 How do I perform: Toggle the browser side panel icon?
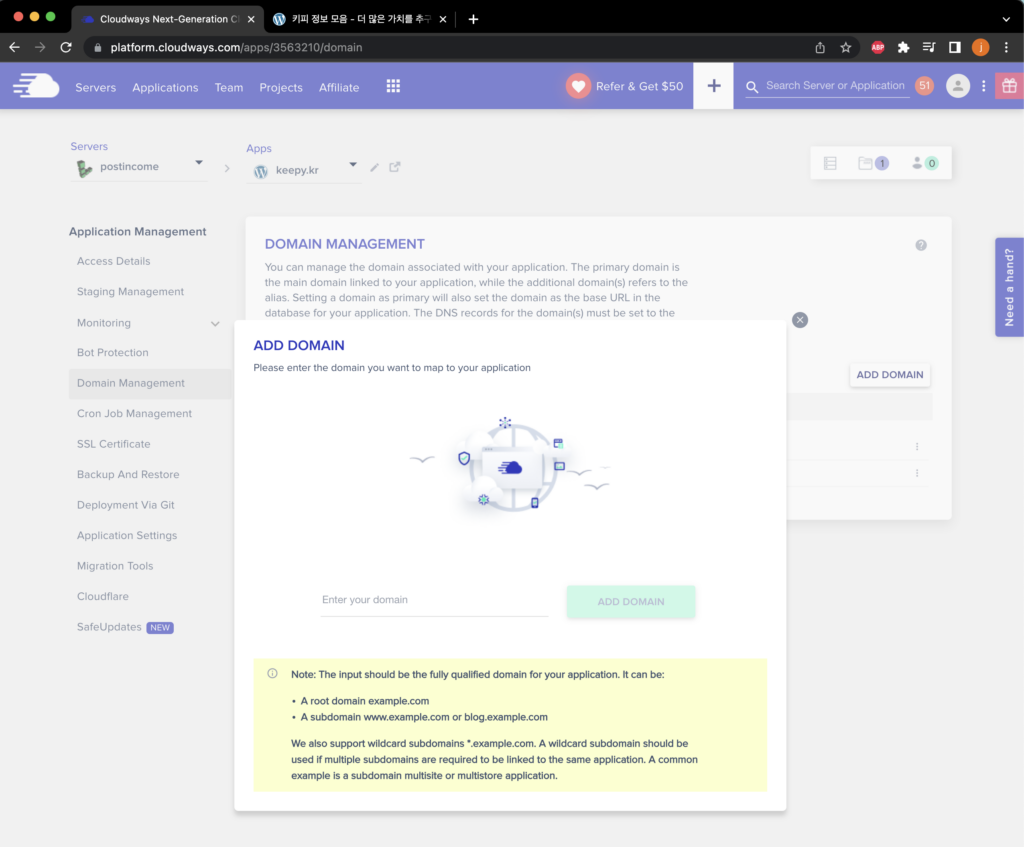954,47
